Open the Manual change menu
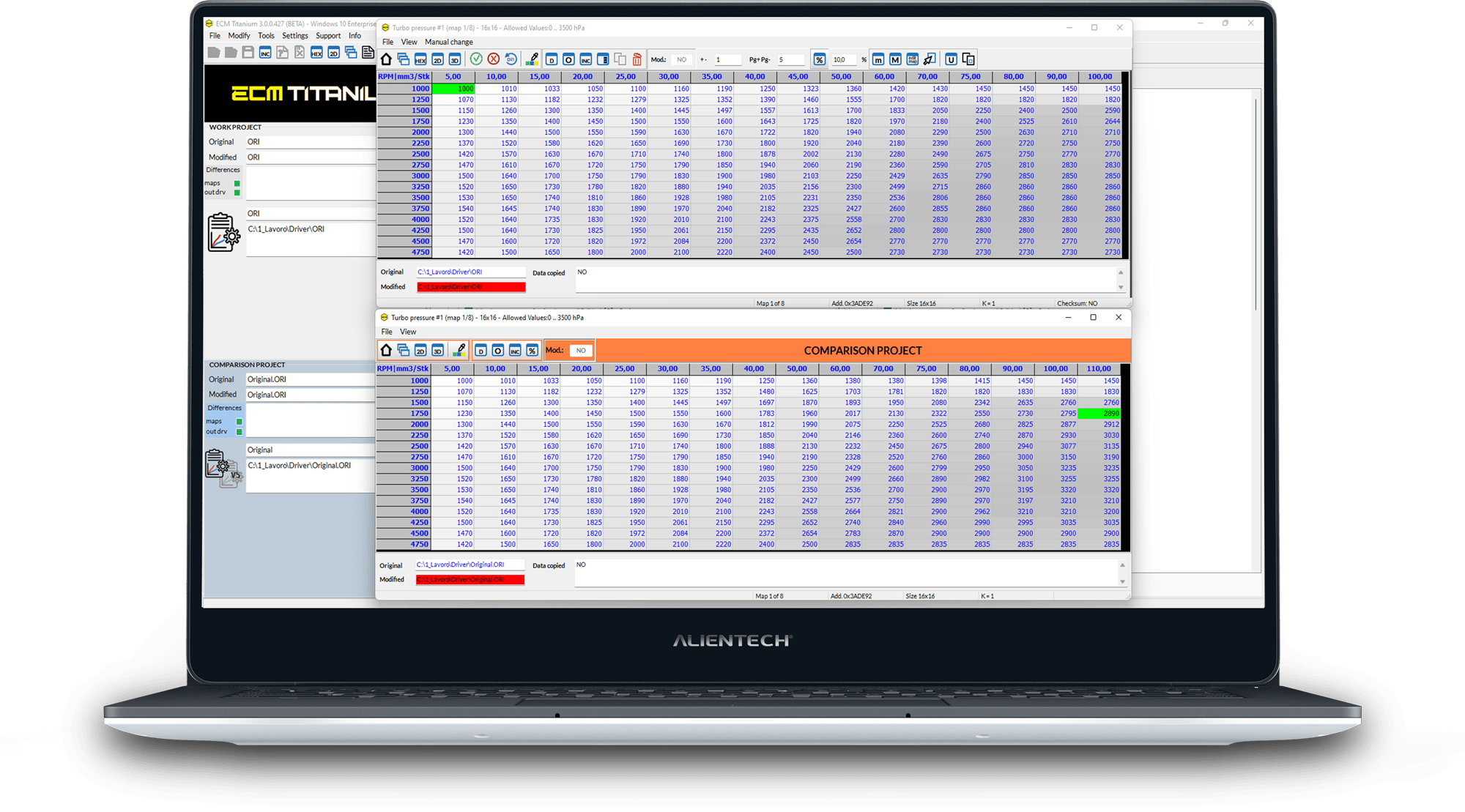The image size is (1465, 812). (x=448, y=42)
